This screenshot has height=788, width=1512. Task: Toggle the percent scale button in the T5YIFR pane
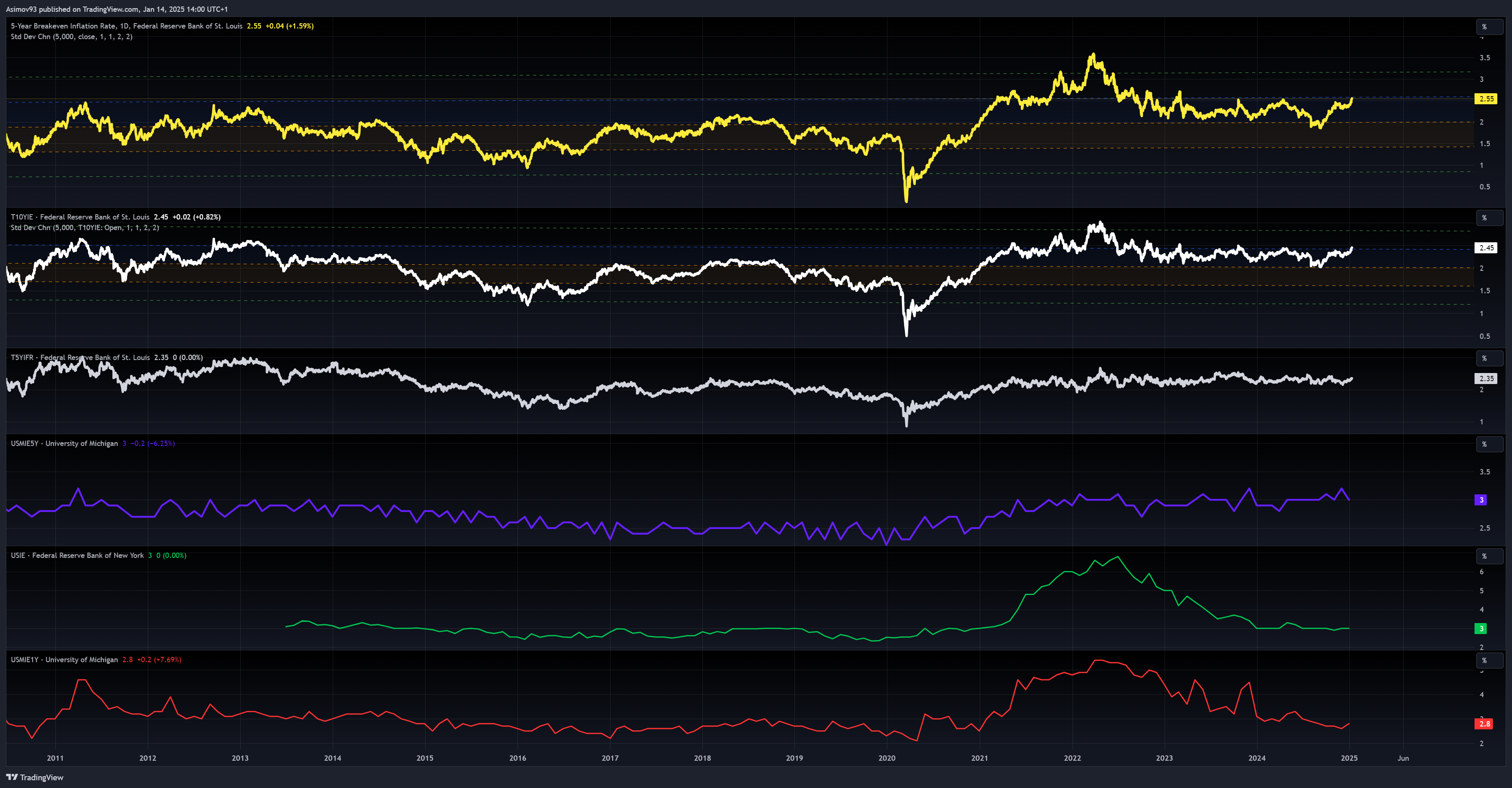(x=1489, y=358)
